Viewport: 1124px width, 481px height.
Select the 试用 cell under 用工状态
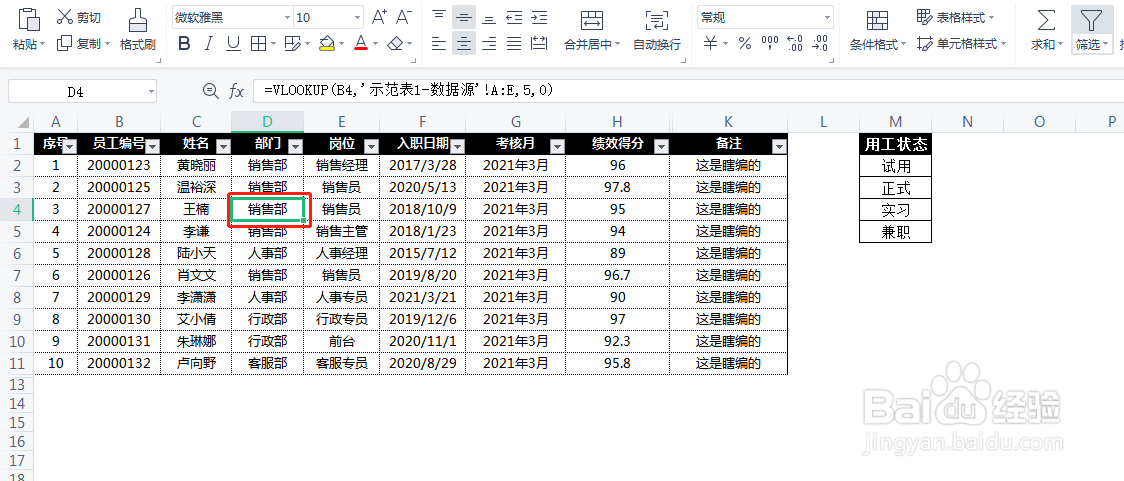click(x=895, y=166)
